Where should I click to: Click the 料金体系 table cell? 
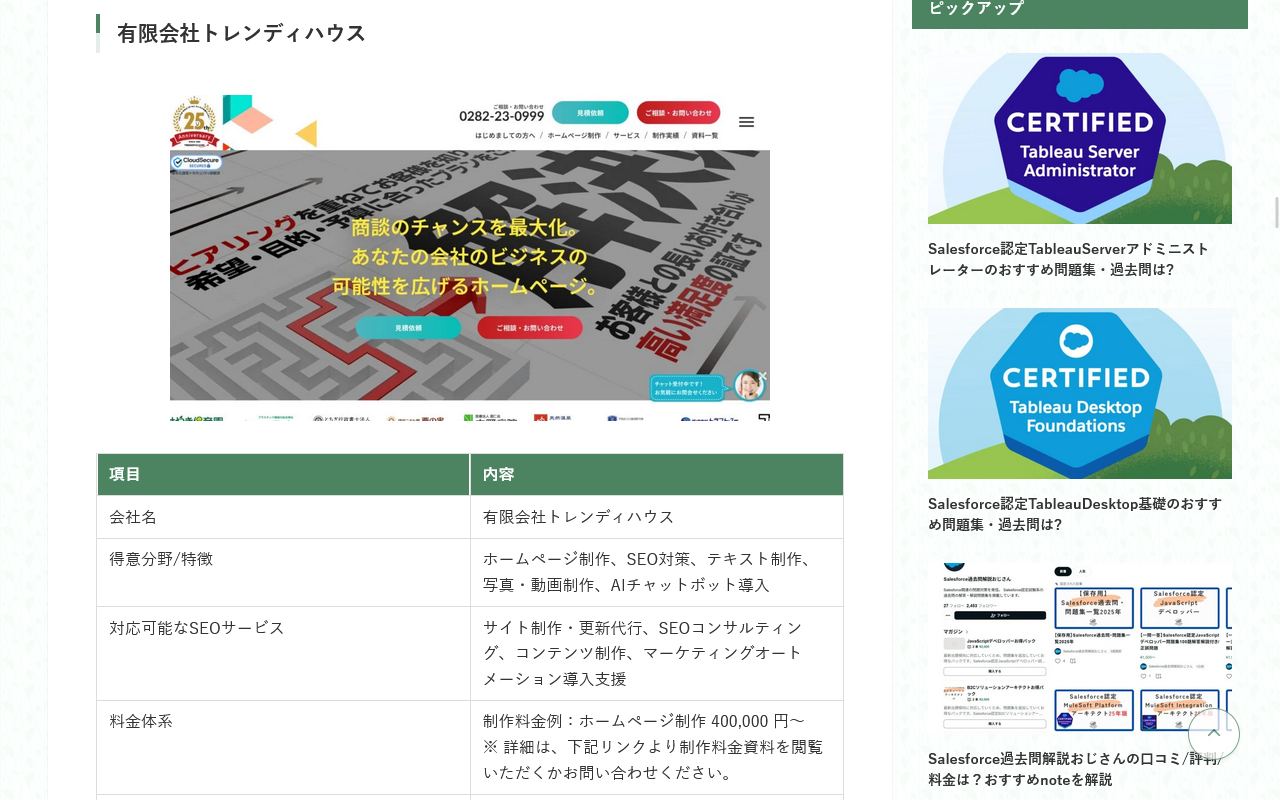coord(283,748)
